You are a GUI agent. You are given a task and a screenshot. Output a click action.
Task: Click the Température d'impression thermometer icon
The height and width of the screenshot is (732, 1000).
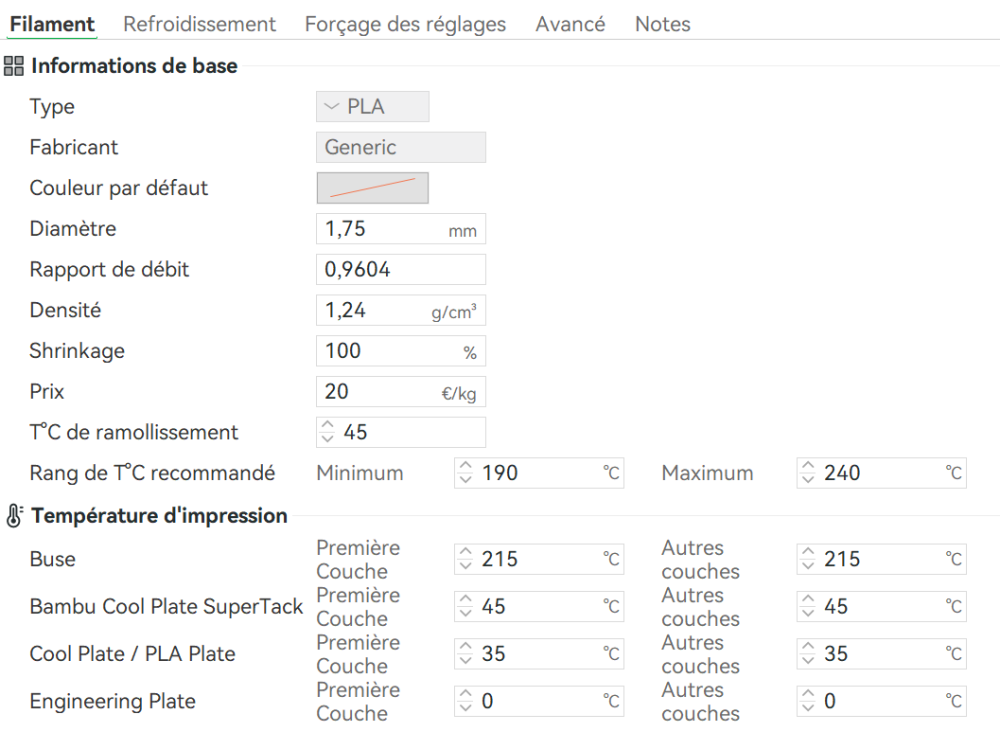click(14, 516)
